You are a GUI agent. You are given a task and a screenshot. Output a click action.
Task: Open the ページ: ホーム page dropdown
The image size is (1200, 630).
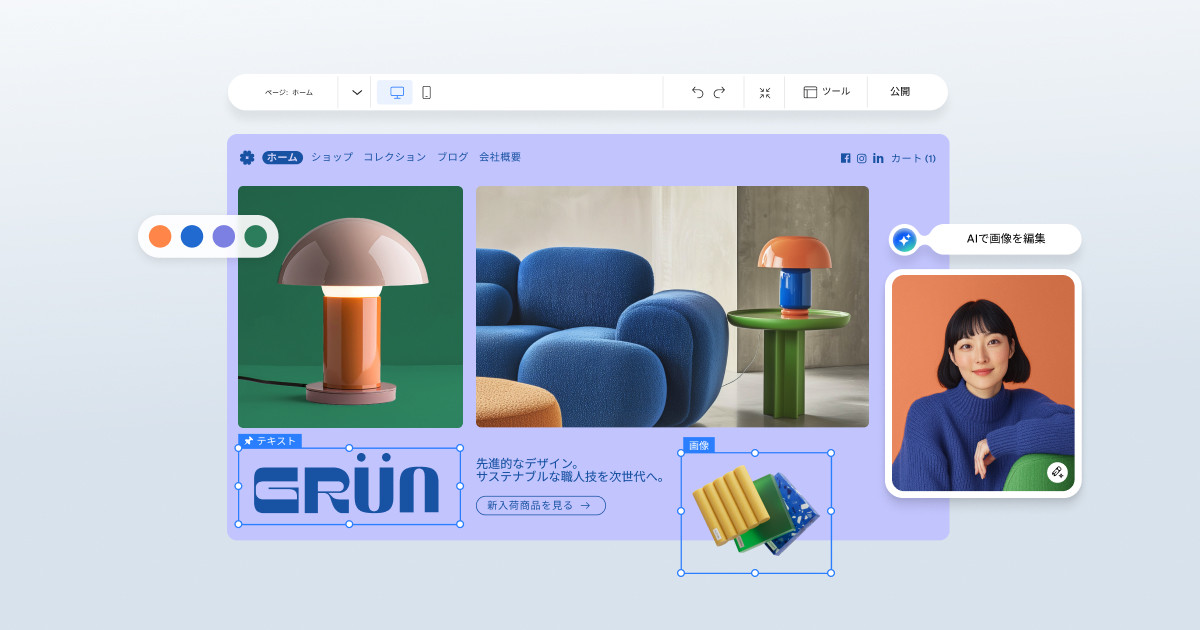tap(289, 92)
